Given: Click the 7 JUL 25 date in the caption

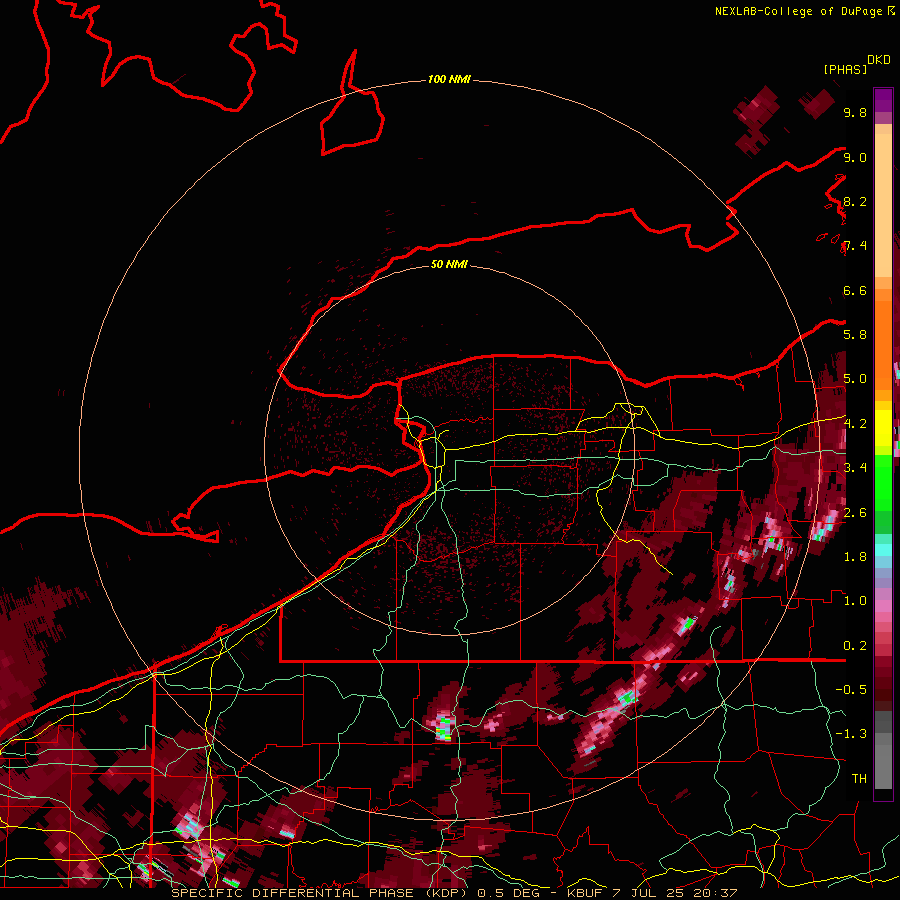Looking at the screenshot, I should coord(649,893).
